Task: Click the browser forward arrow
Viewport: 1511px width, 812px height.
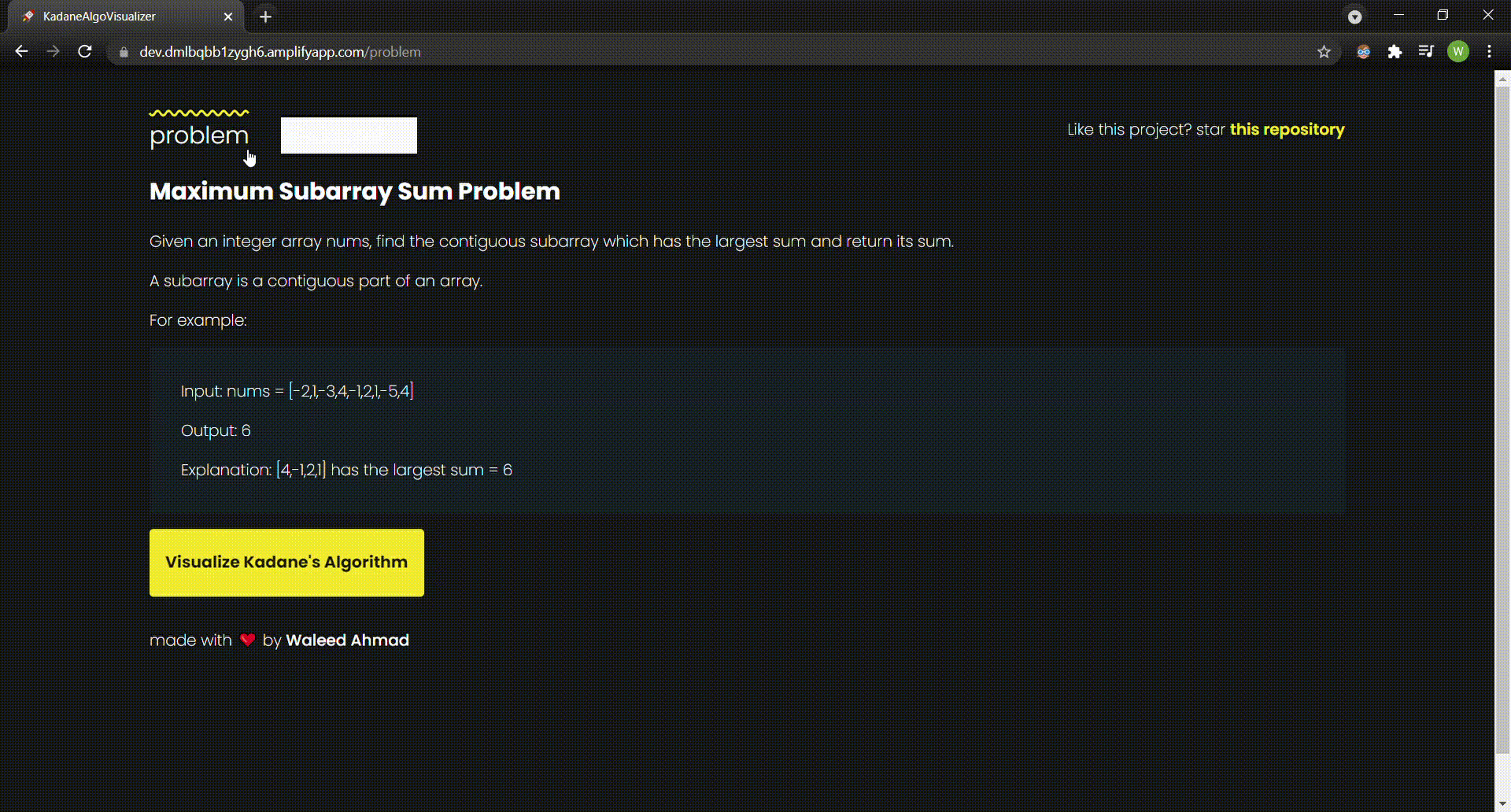Action: pyautogui.click(x=53, y=52)
